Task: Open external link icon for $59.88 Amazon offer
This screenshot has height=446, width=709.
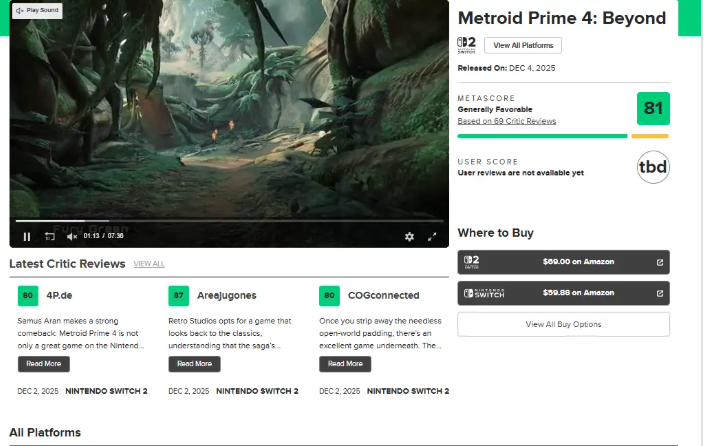Action: pos(659,293)
